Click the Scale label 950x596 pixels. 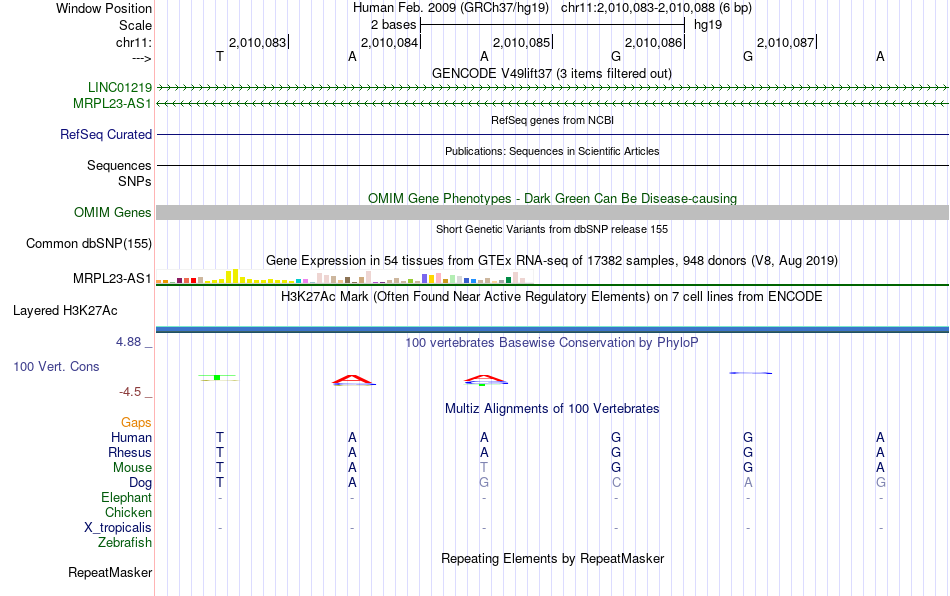tap(136, 25)
